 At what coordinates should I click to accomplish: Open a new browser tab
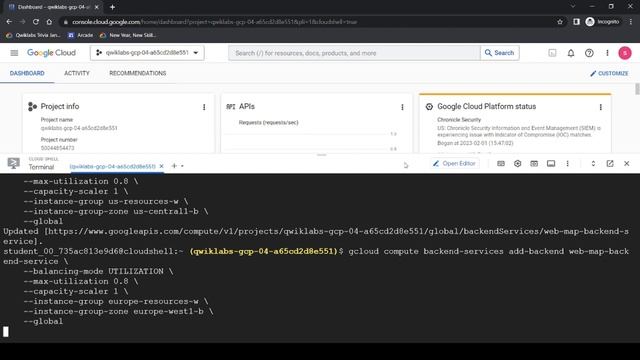(112, 7)
